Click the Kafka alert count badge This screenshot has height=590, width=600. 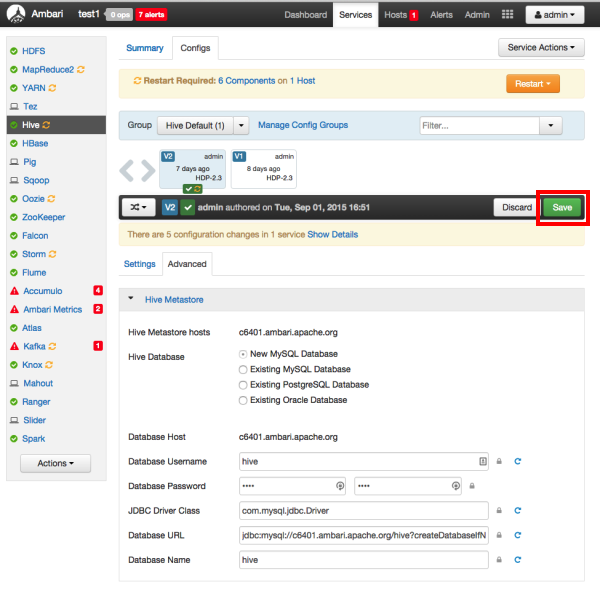(98, 346)
